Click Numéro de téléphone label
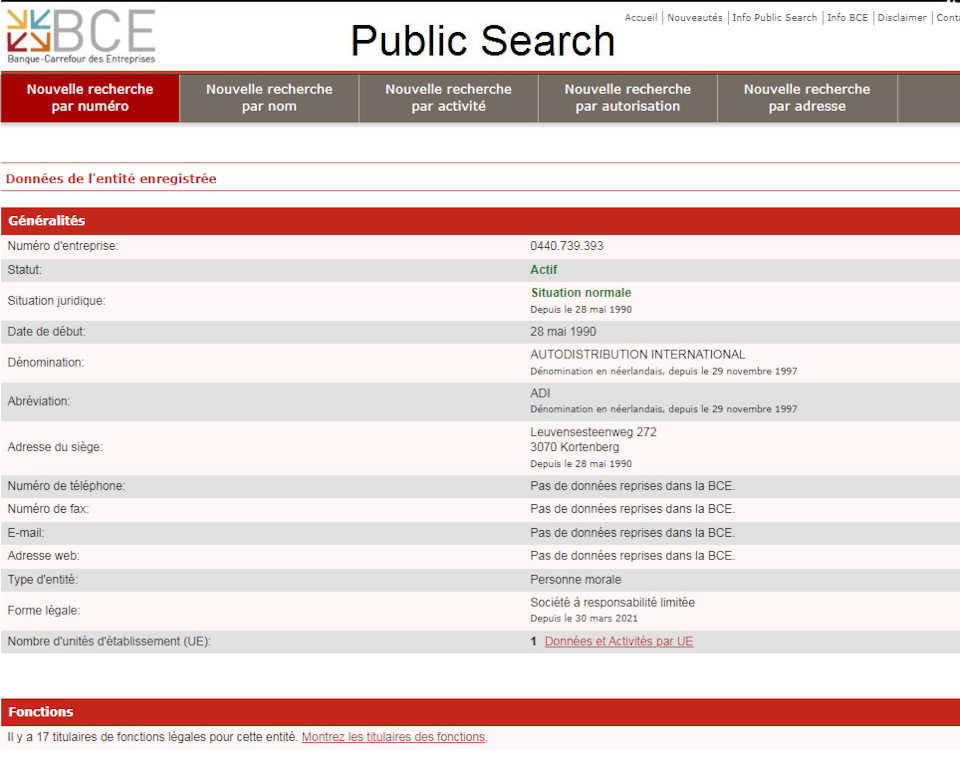 (x=66, y=486)
